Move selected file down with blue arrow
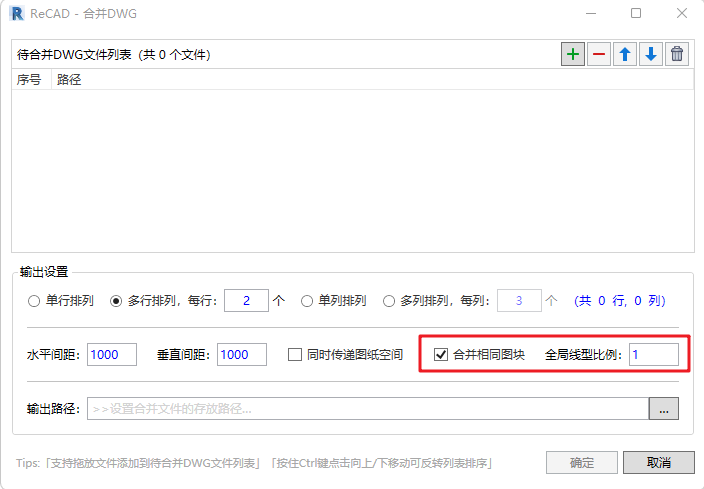 tap(651, 54)
